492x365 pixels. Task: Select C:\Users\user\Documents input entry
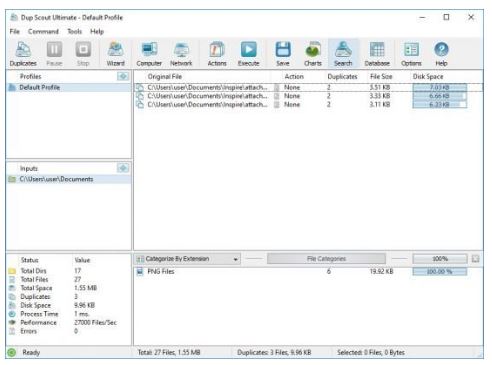(x=69, y=179)
